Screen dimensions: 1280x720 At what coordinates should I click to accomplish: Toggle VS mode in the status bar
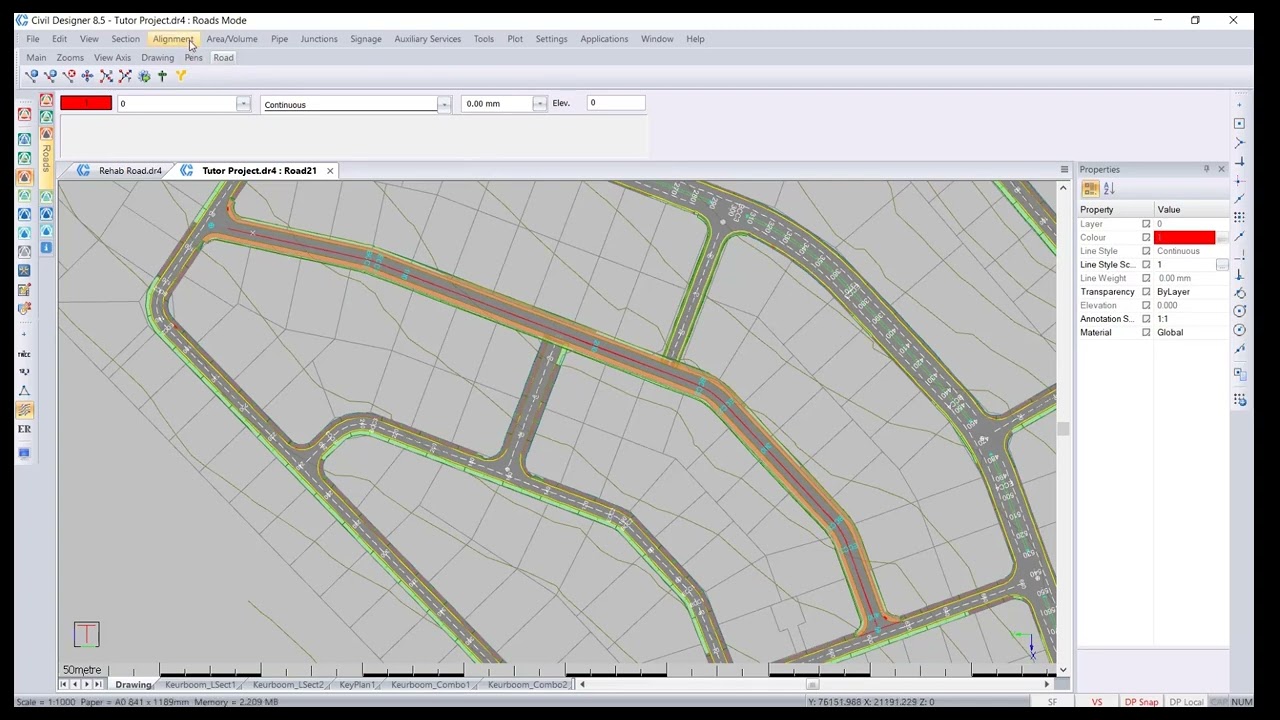pyautogui.click(x=1097, y=702)
